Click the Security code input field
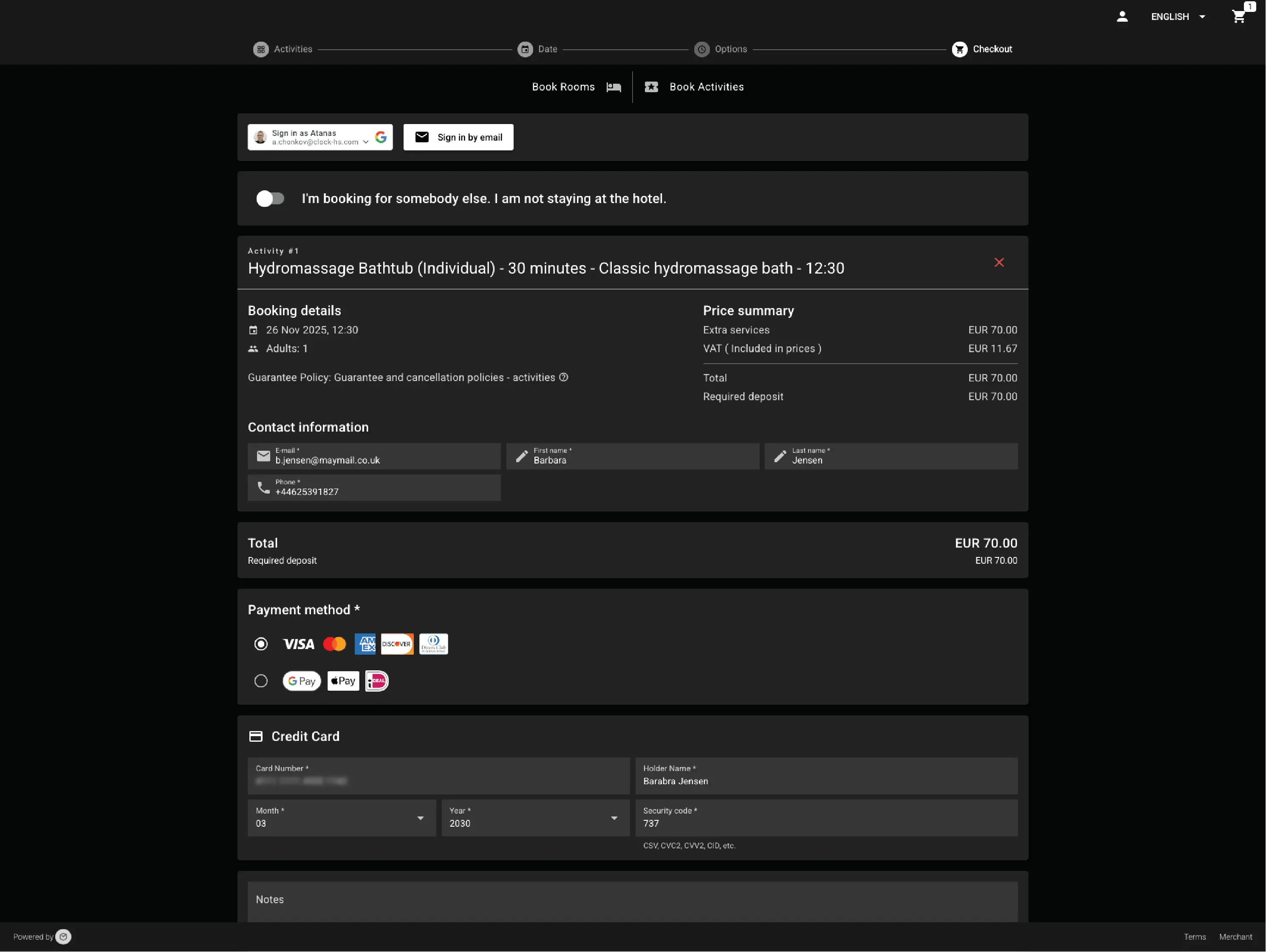The height and width of the screenshot is (952, 1266). (825, 823)
